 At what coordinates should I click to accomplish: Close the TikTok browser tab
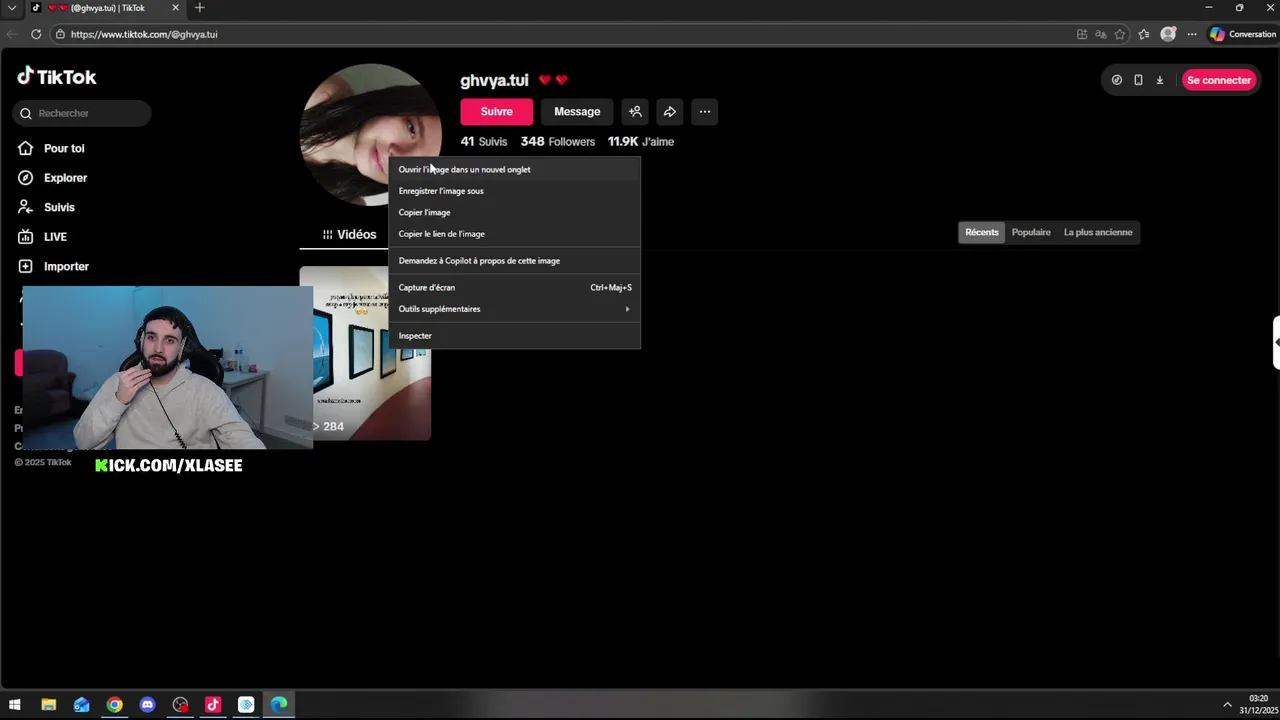point(176,8)
